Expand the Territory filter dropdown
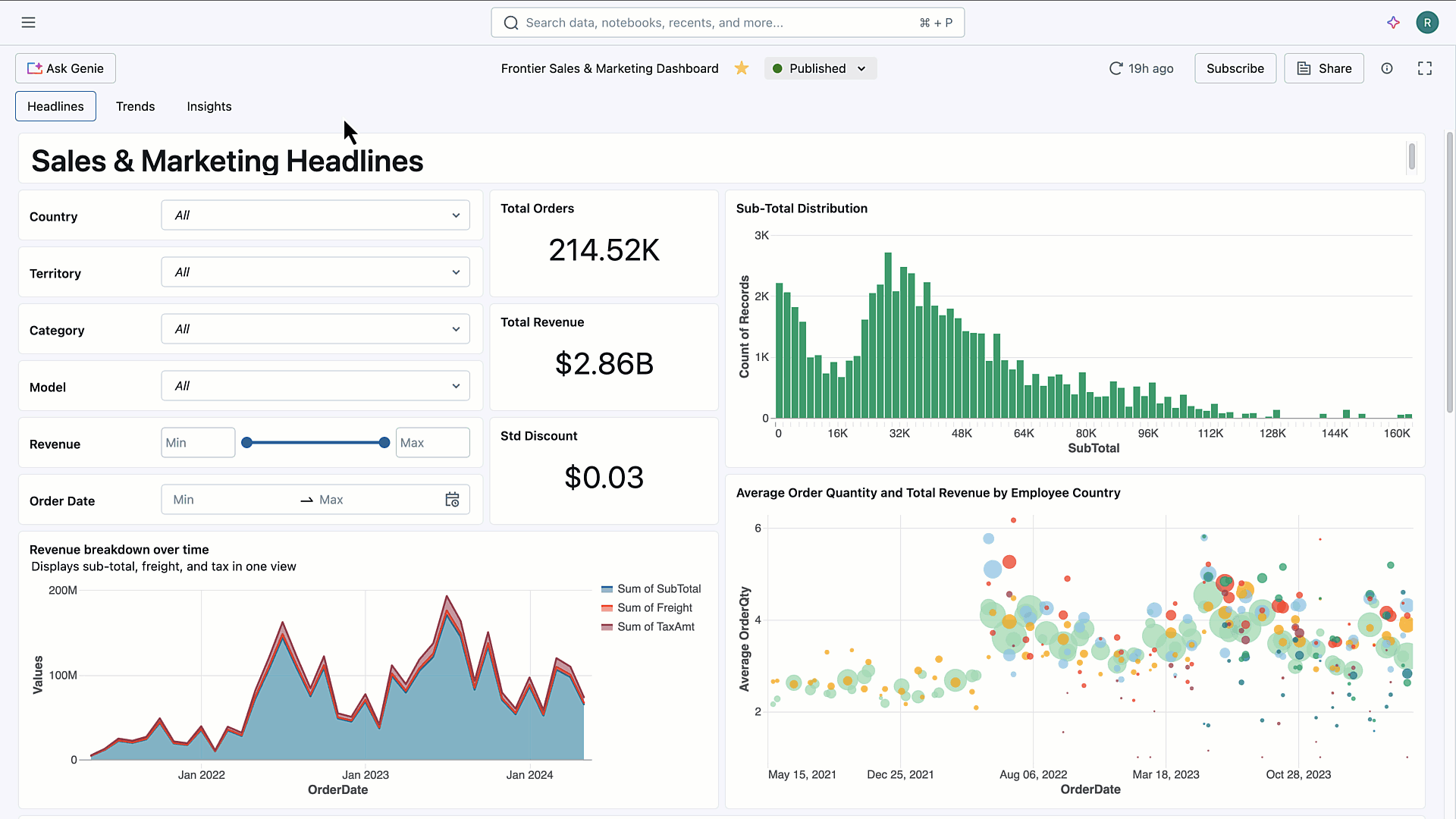The height and width of the screenshot is (819, 1456). (x=315, y=272)
